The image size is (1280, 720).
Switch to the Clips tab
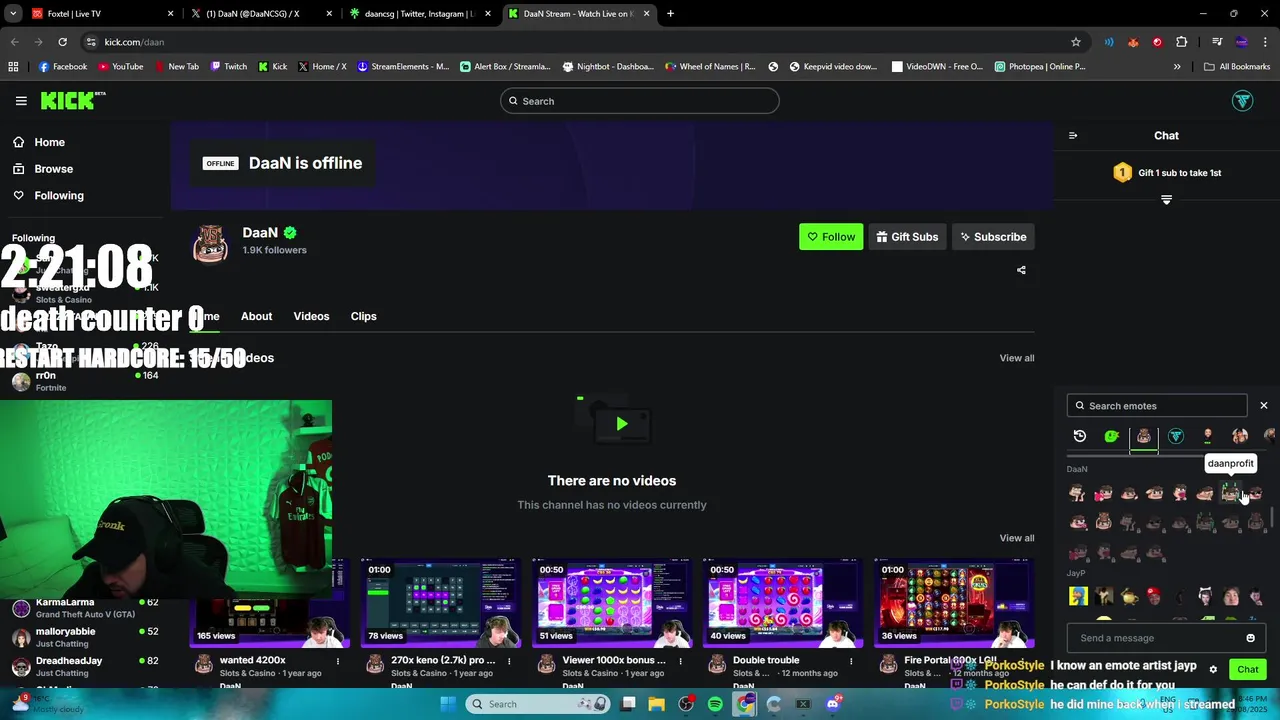363,316
